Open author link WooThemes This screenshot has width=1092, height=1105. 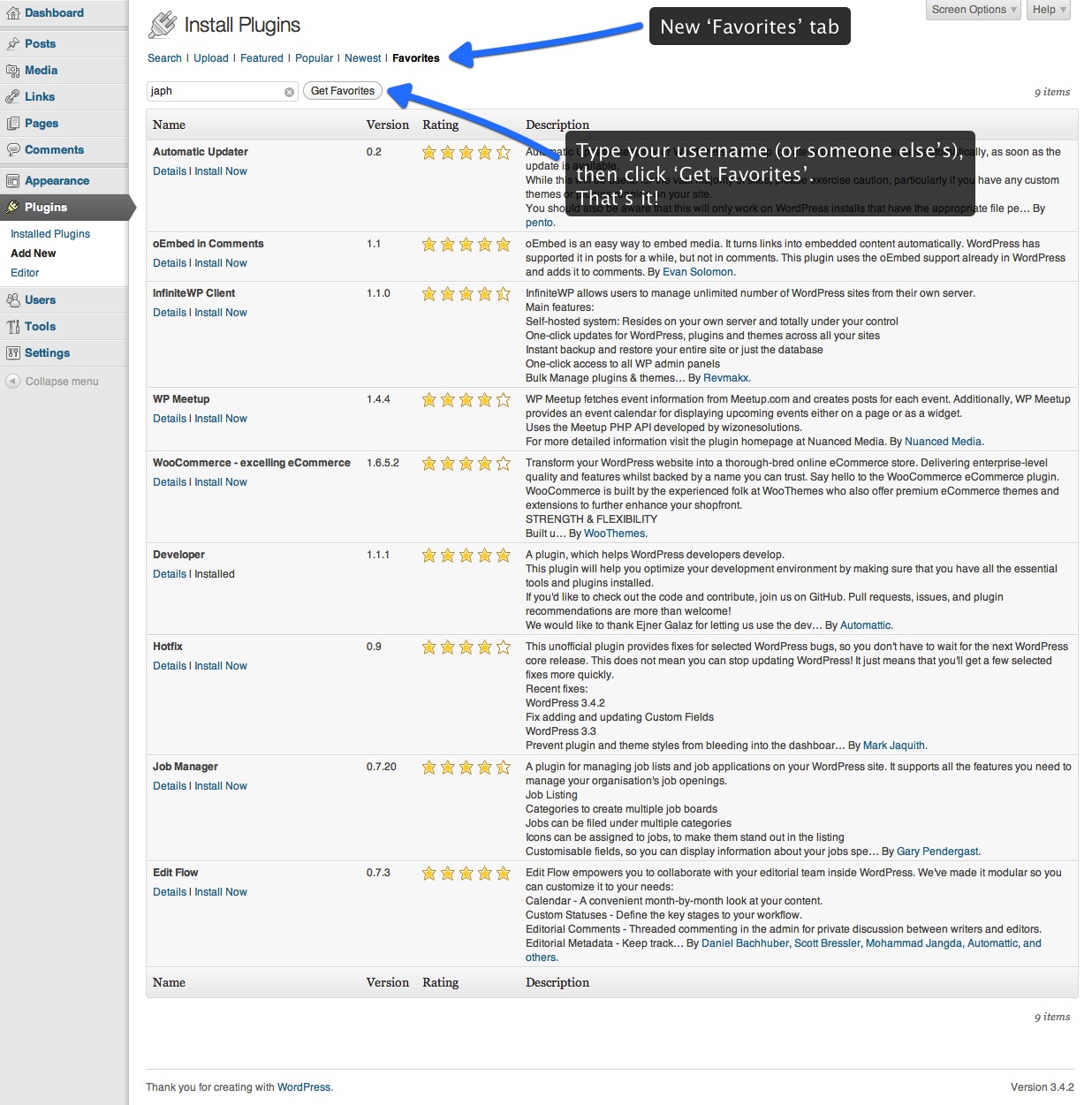[614, 534]
